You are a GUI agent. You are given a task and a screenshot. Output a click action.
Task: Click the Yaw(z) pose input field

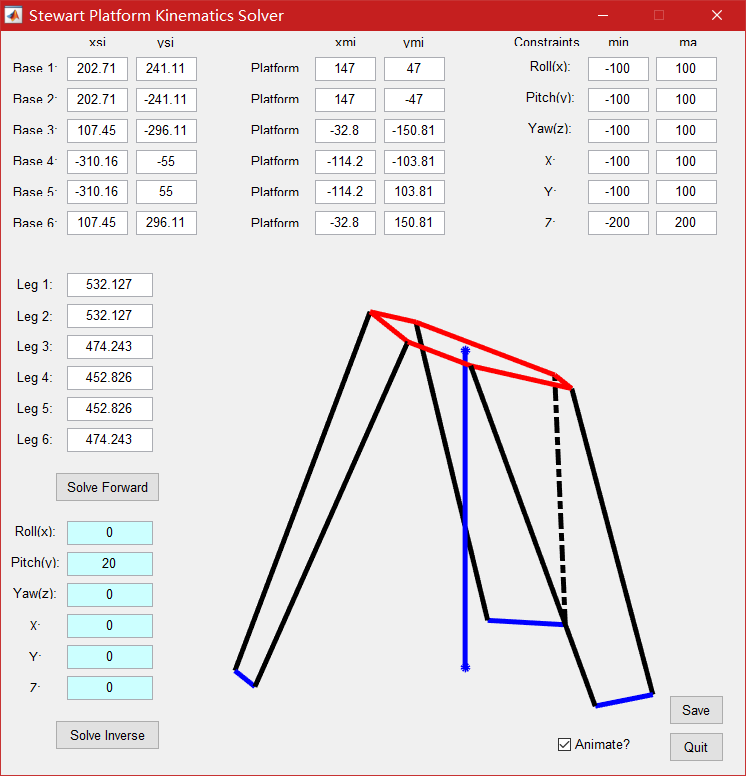click(x=109, y=595)
